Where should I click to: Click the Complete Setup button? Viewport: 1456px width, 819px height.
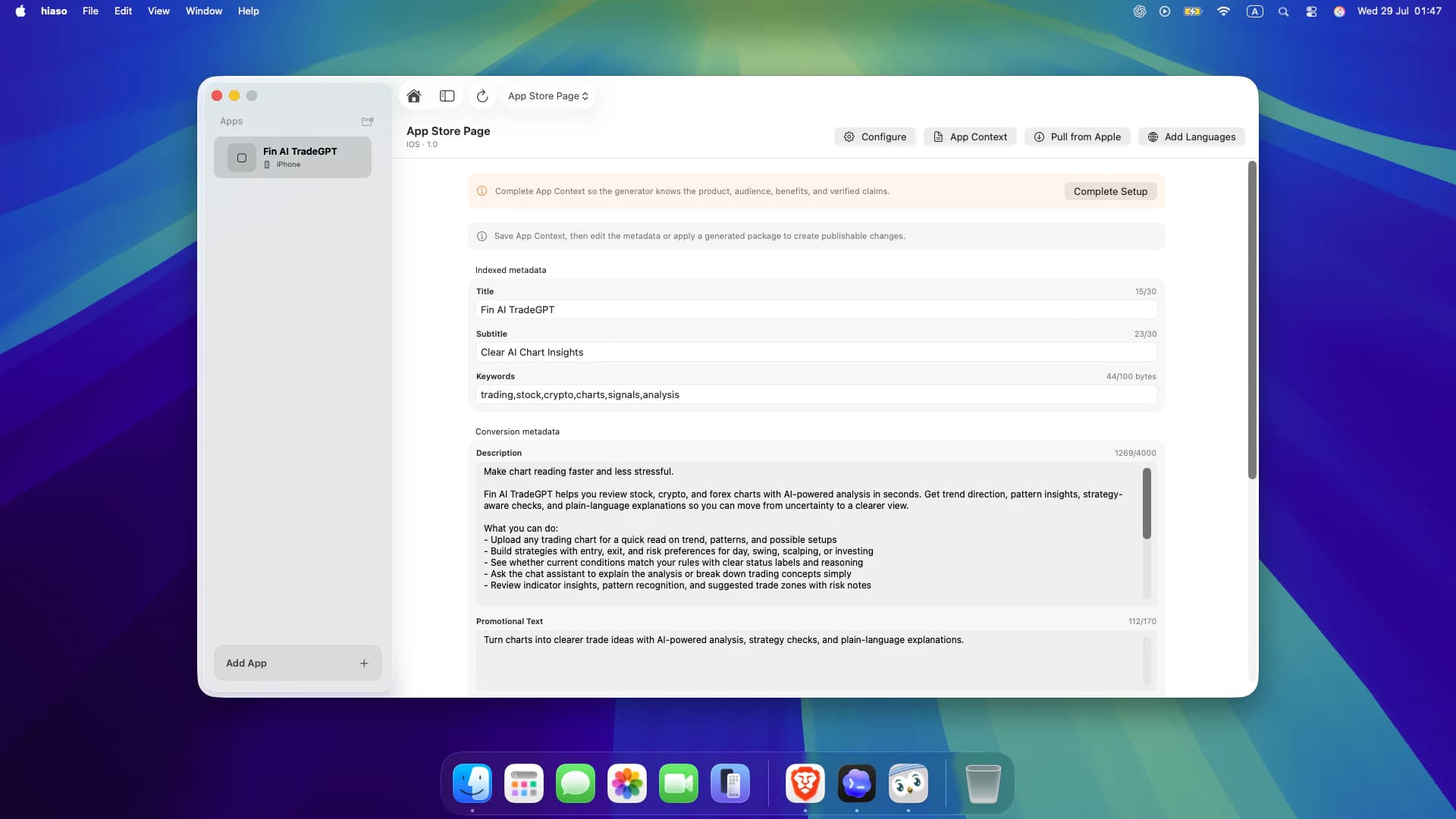click(1110, 191)
